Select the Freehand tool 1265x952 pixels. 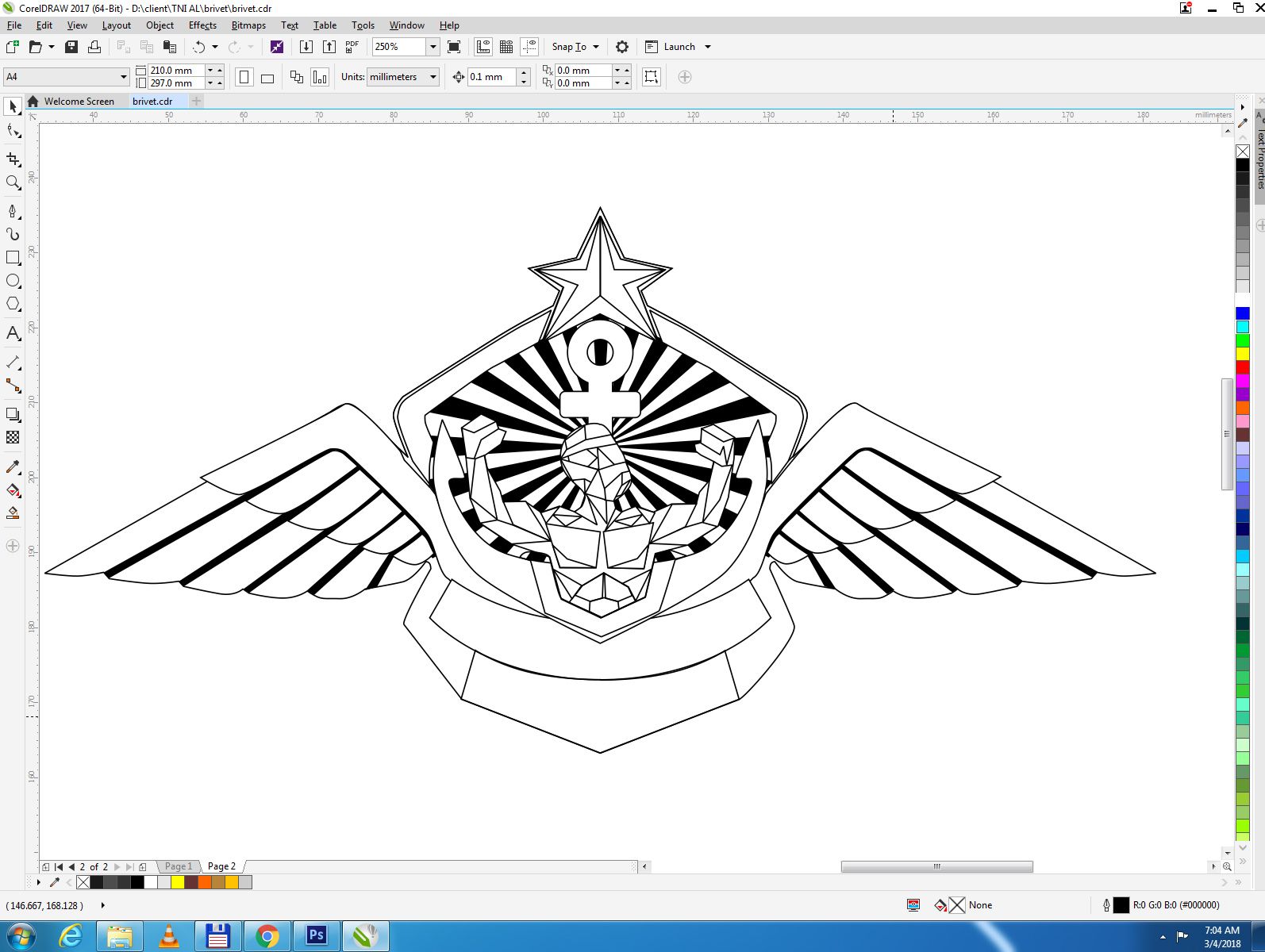(13, 211)
